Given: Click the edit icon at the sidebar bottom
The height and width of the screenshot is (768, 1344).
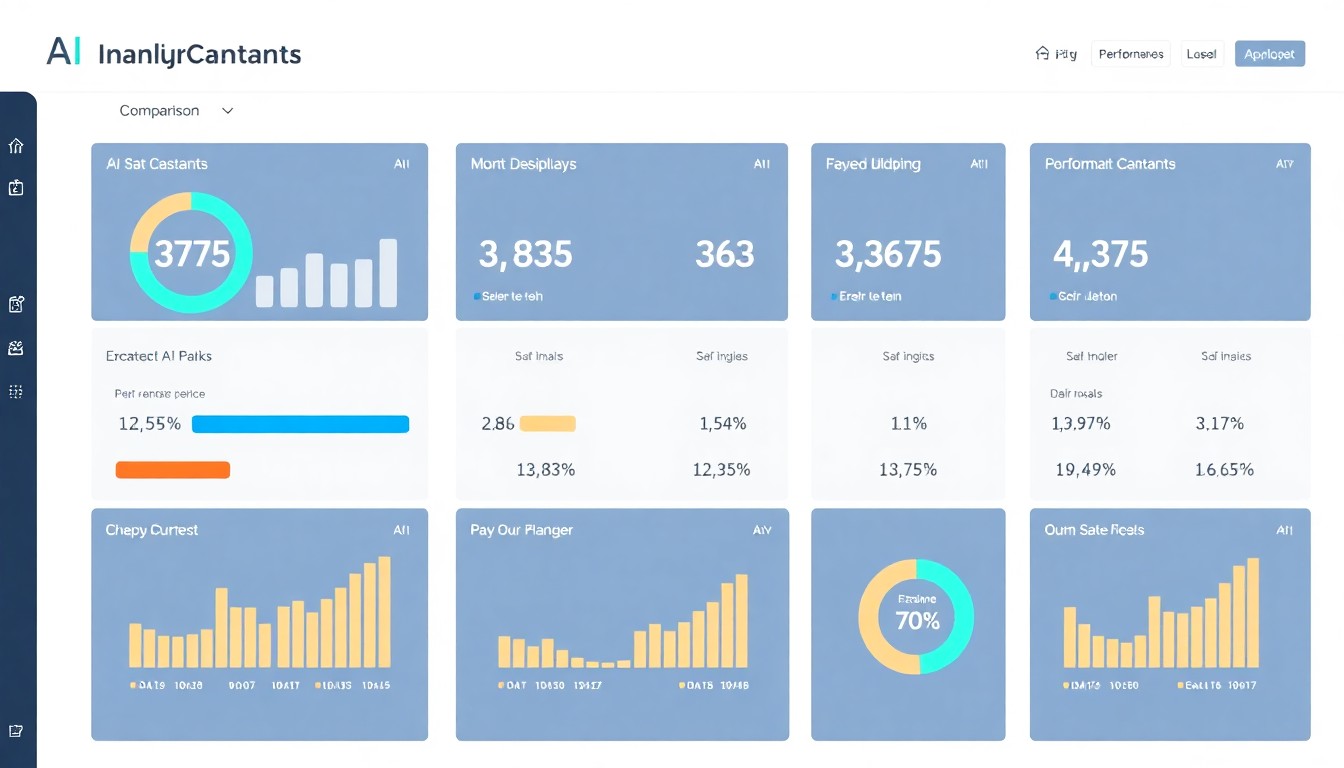Looking at the screenshot, I should click(16, 731).
